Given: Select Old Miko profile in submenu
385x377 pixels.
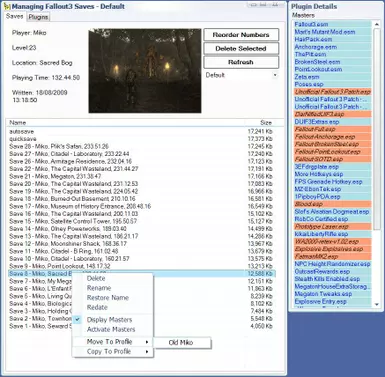Looking at the screenshot, I should coord(182,342).
